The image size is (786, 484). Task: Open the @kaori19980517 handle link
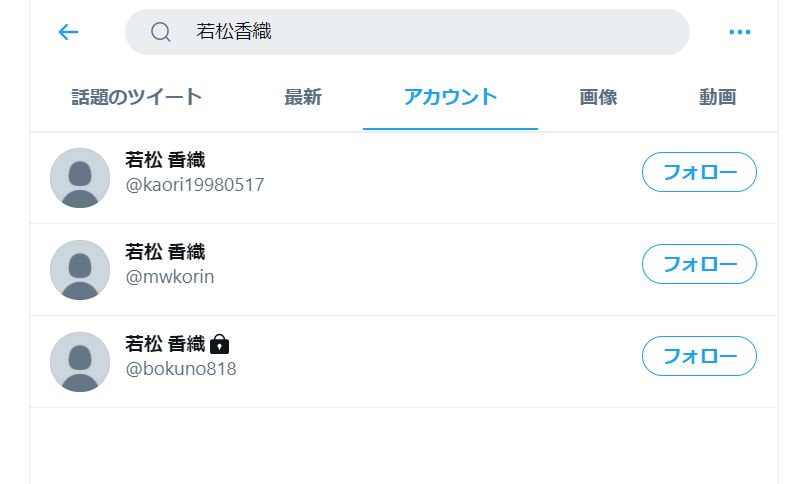click(x=194, y=185)
